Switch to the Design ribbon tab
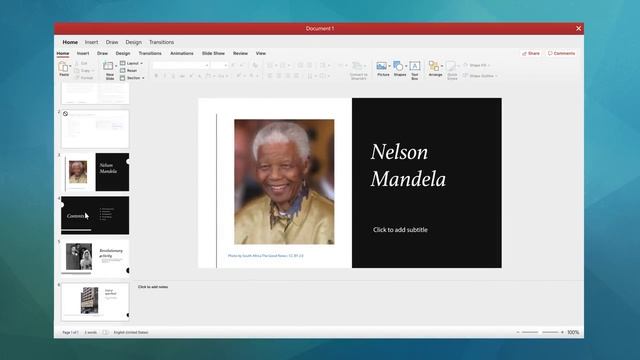Screen dimensions: 640x360 pyautogui.click(x=123, y=53)
